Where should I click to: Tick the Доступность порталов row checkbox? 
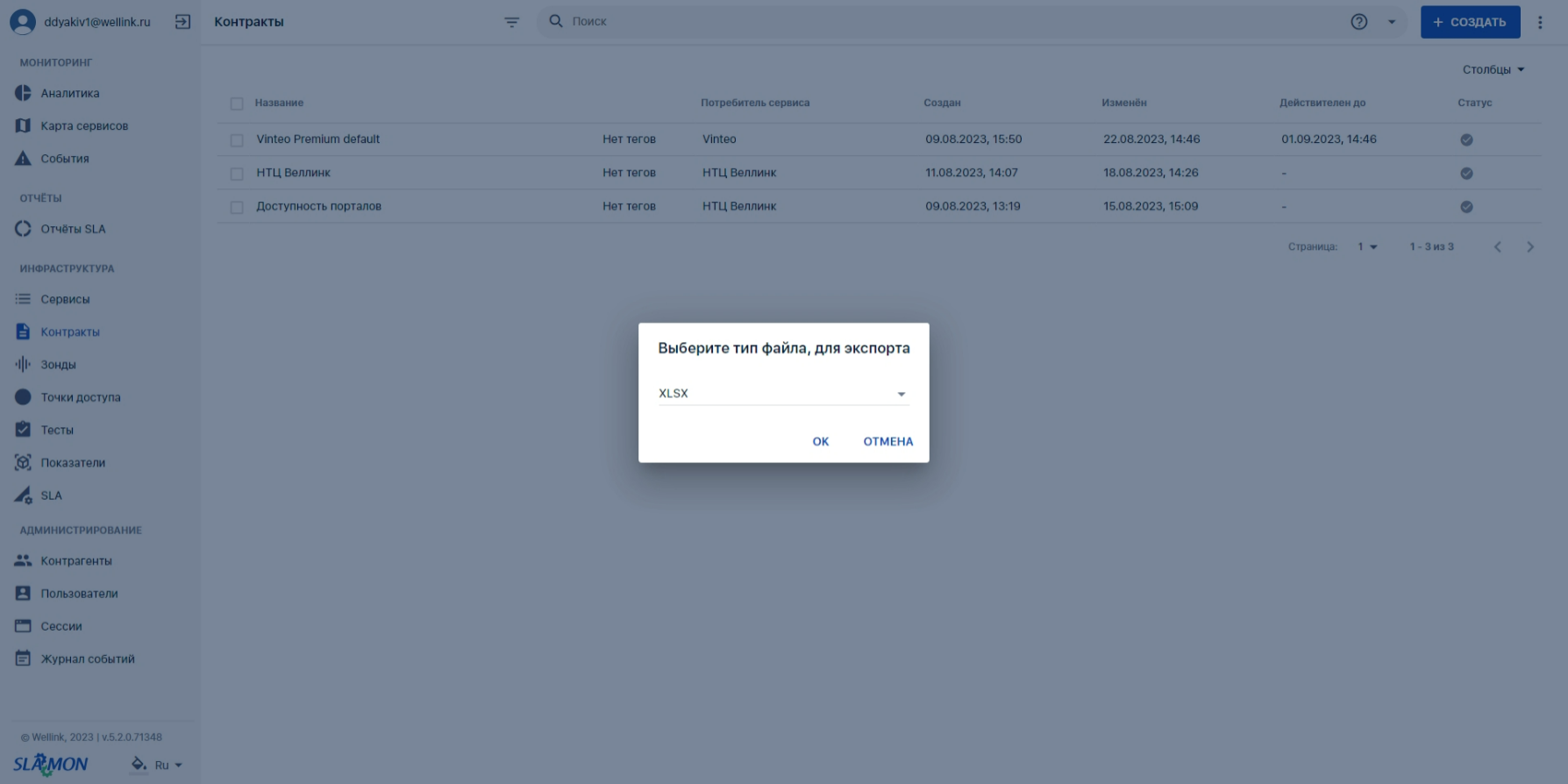pos(237,208)
